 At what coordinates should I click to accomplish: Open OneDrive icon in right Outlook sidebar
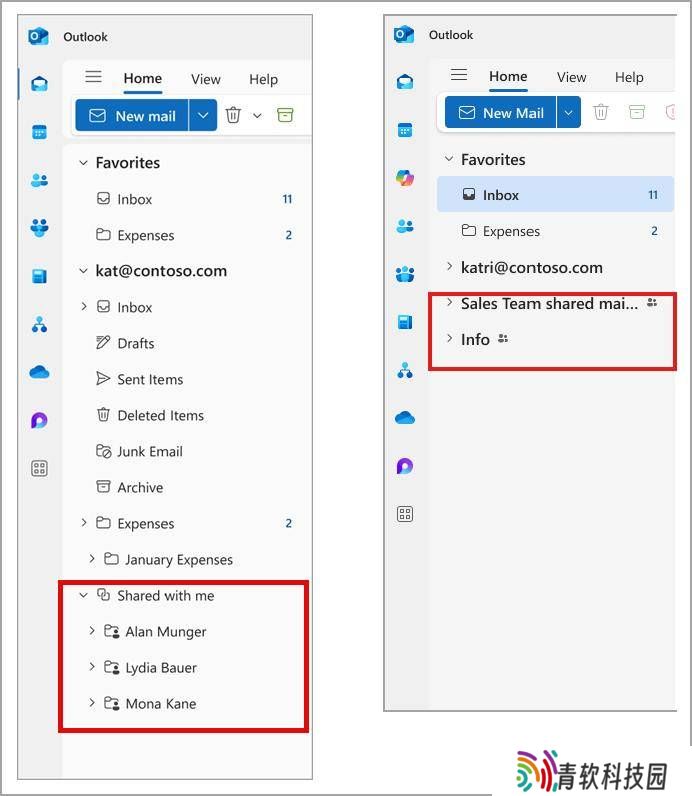(405, 418)
